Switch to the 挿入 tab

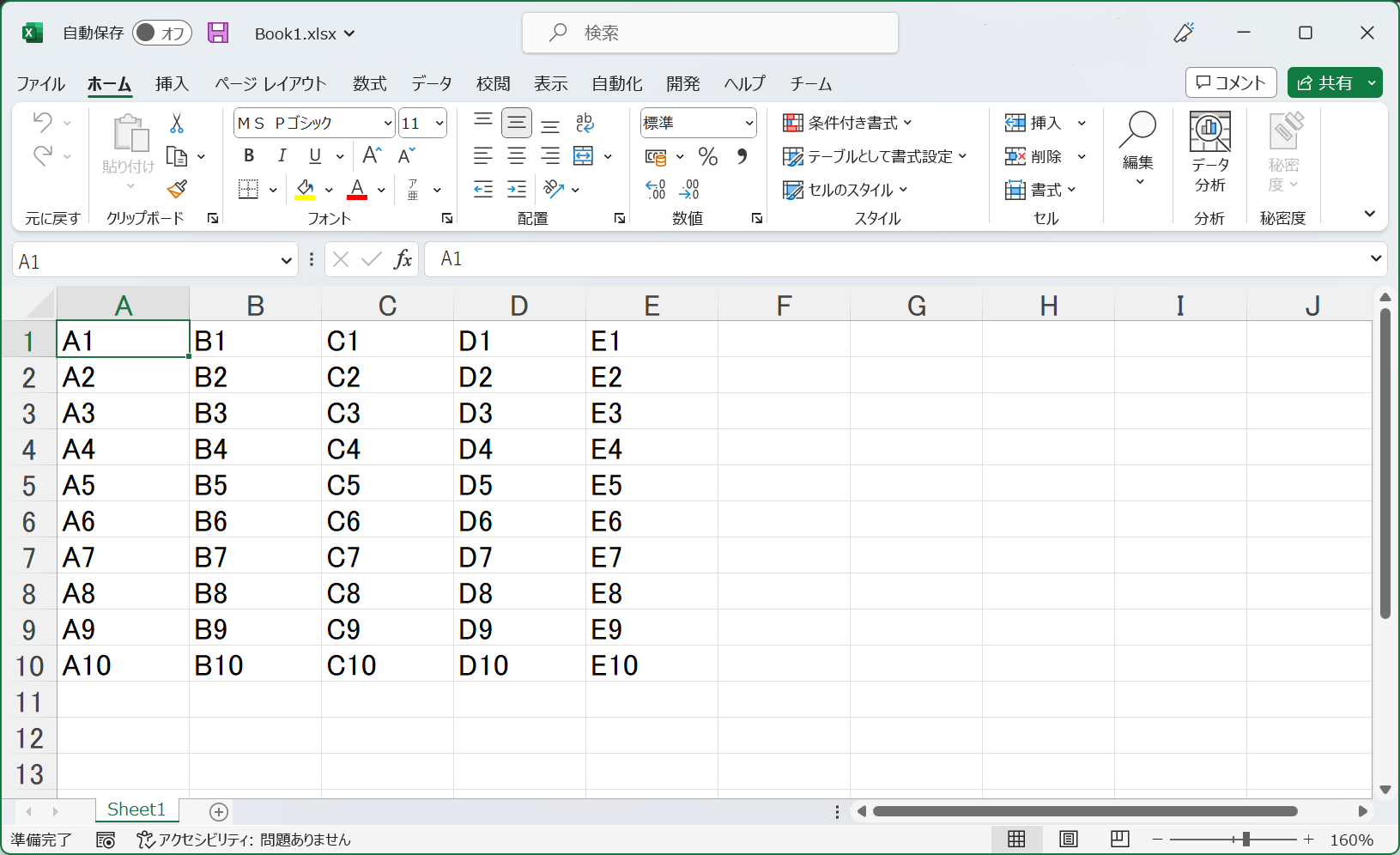click(x=172, y=83)
